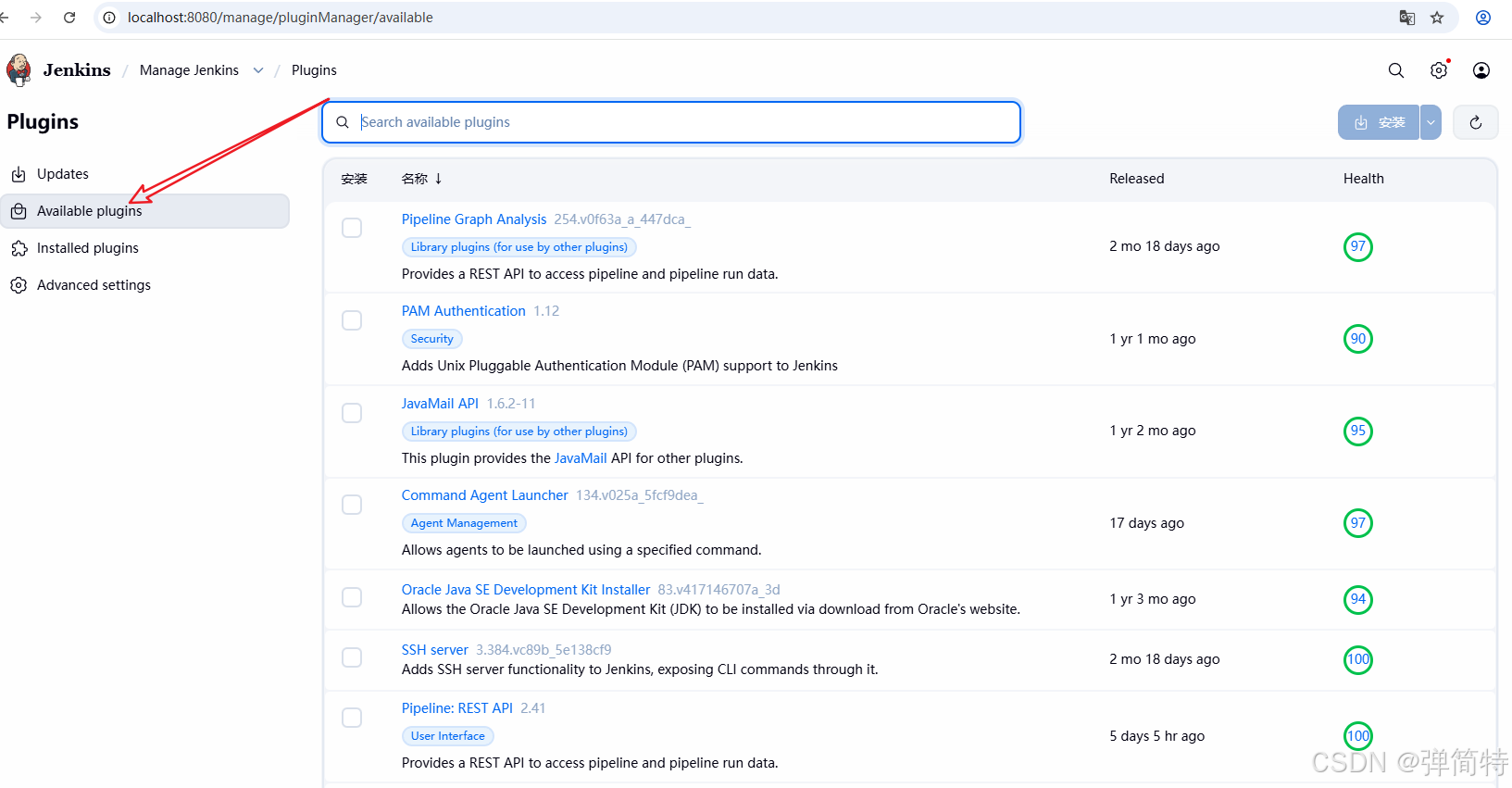Focus the Search available plugins field
This screenshot has width=1512, height=788.
671,122
